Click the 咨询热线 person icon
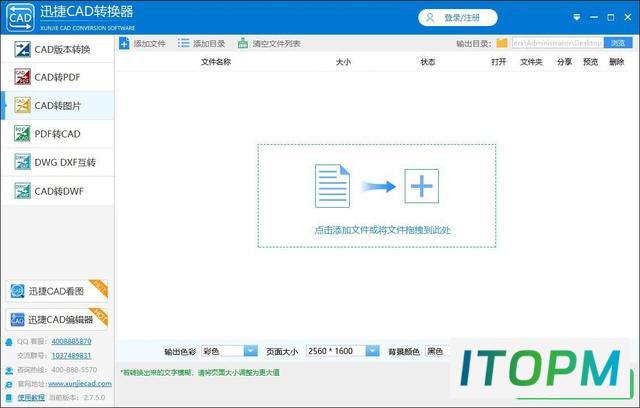This screenshot has width=640, height=408. tap(9, 370)
